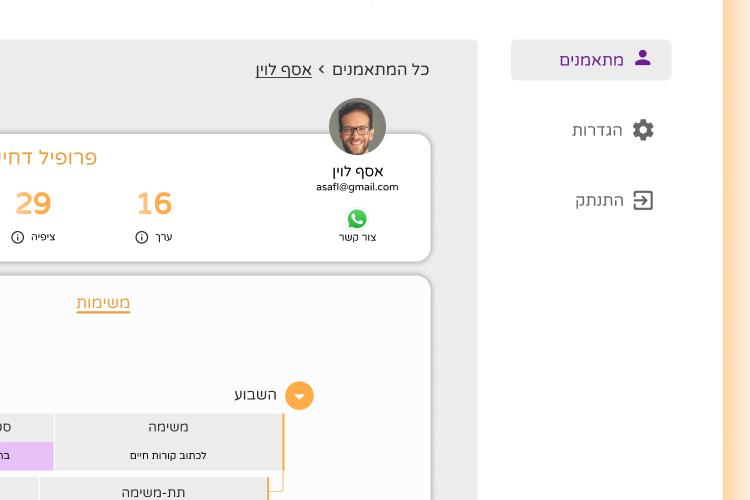Click the logout arrow icon
Viewport: 750px width, 500px height.
[x=643, y=200]
